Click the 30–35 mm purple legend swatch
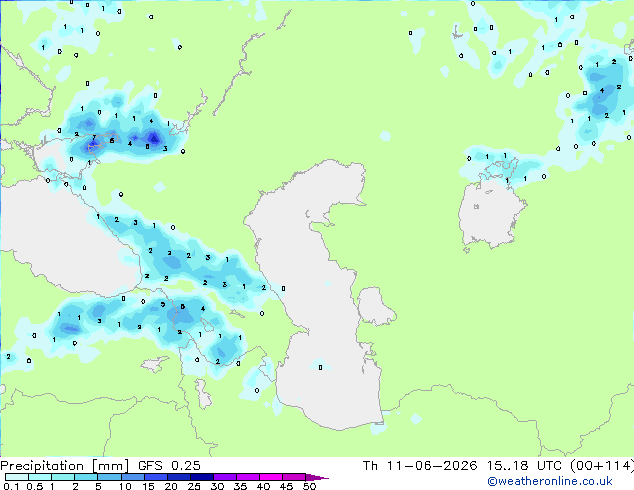Image resolution: width=634 pixels, height=490 pixels. pyautogui.click(x=225, y=477)
